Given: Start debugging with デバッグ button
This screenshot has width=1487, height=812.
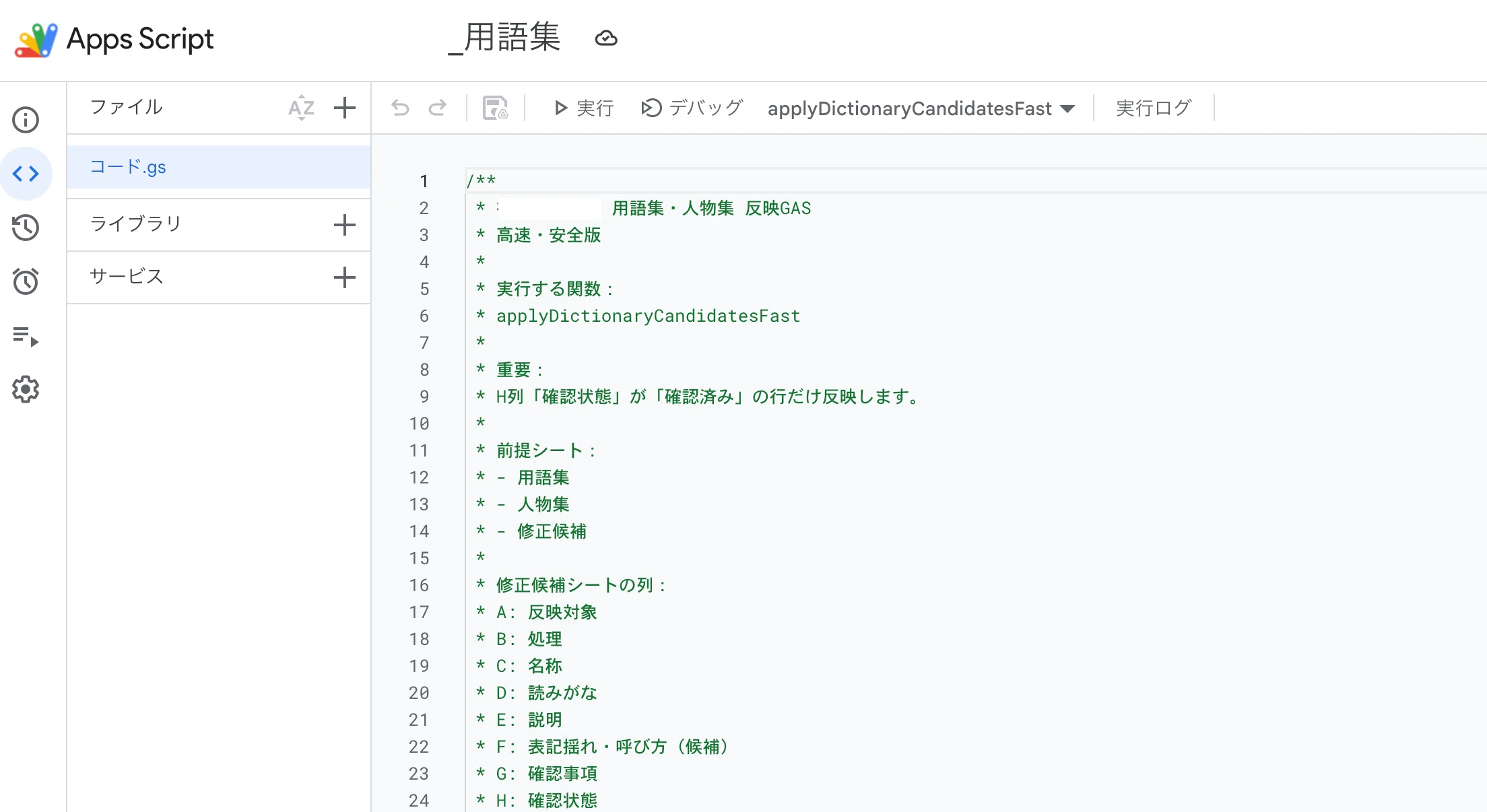Looking at the screenshot, I should pyautogui.click(x=692, y=108).
